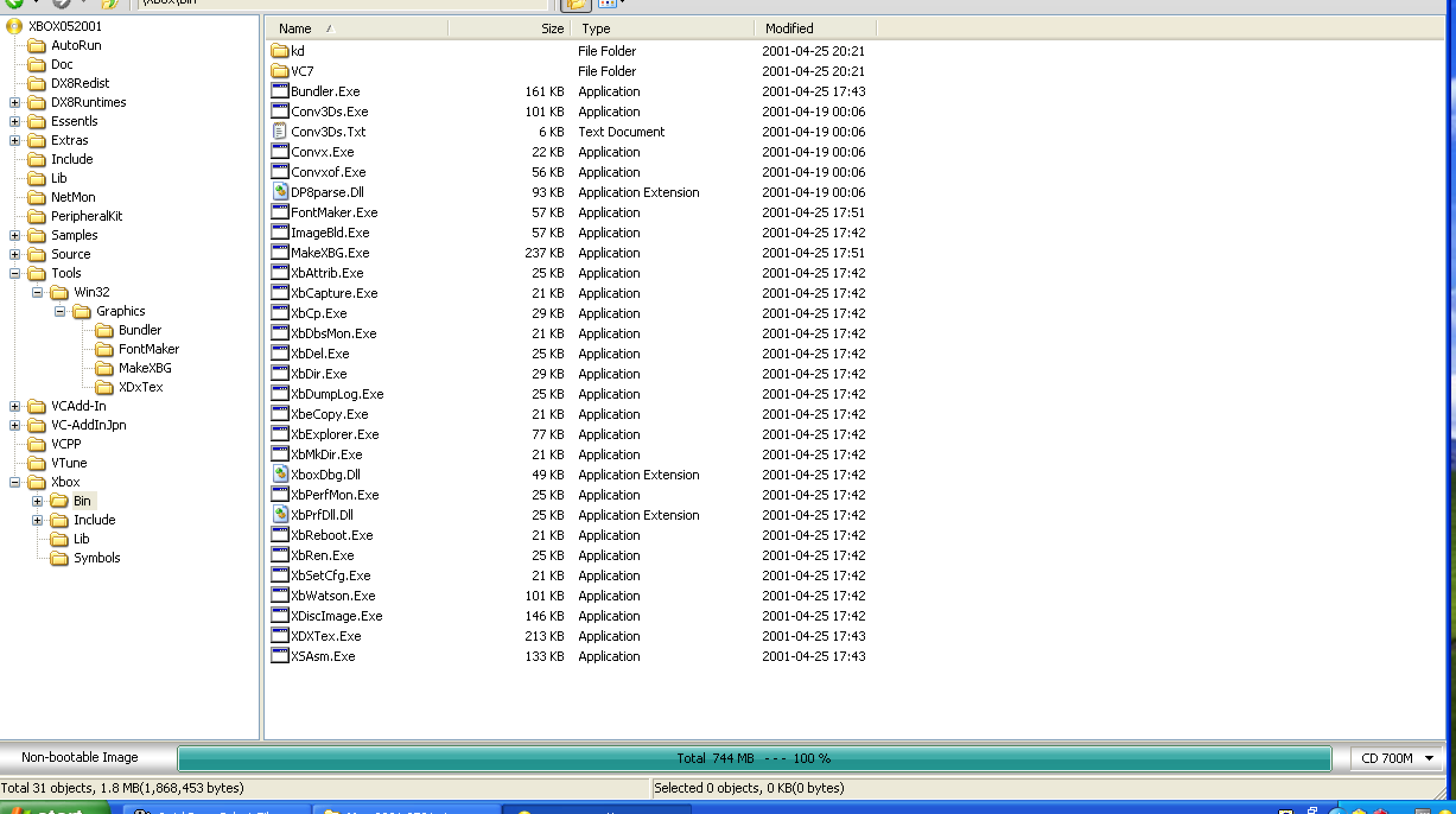
Task: Select the Bundler folder in tree
Action: pyautogui.click(x=140, y=330)
